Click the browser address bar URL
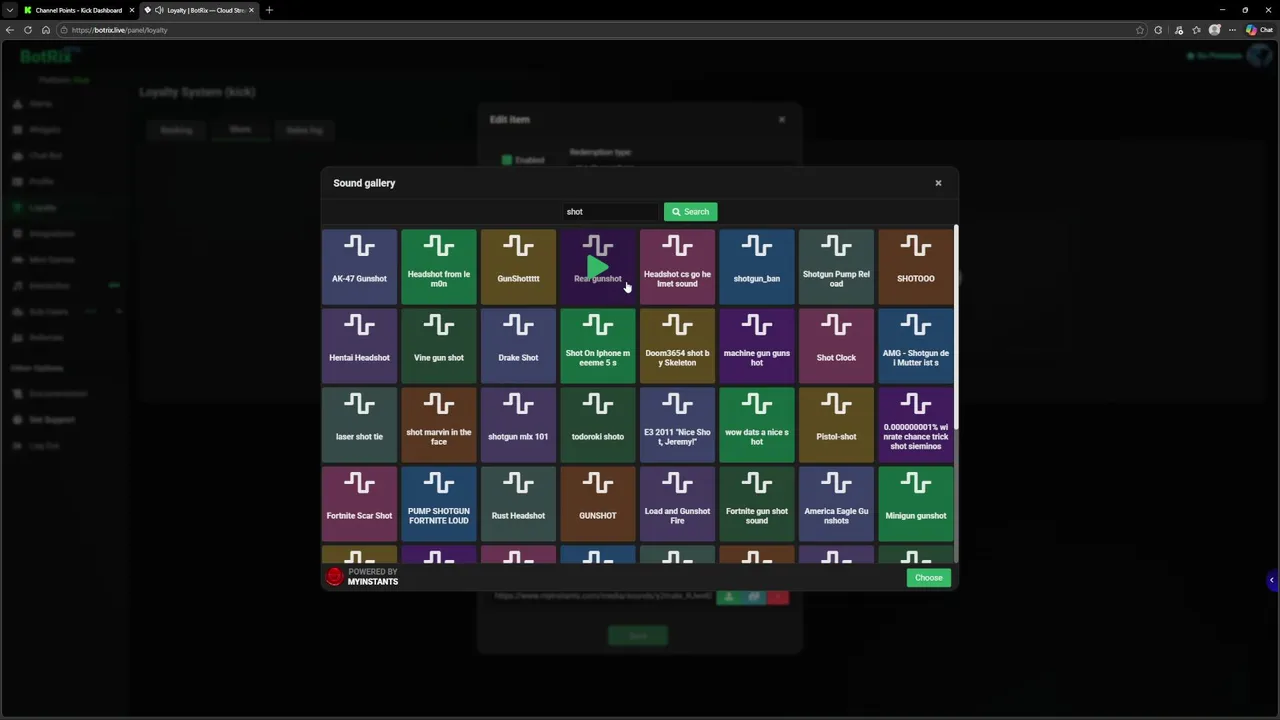 coord(119,30)
